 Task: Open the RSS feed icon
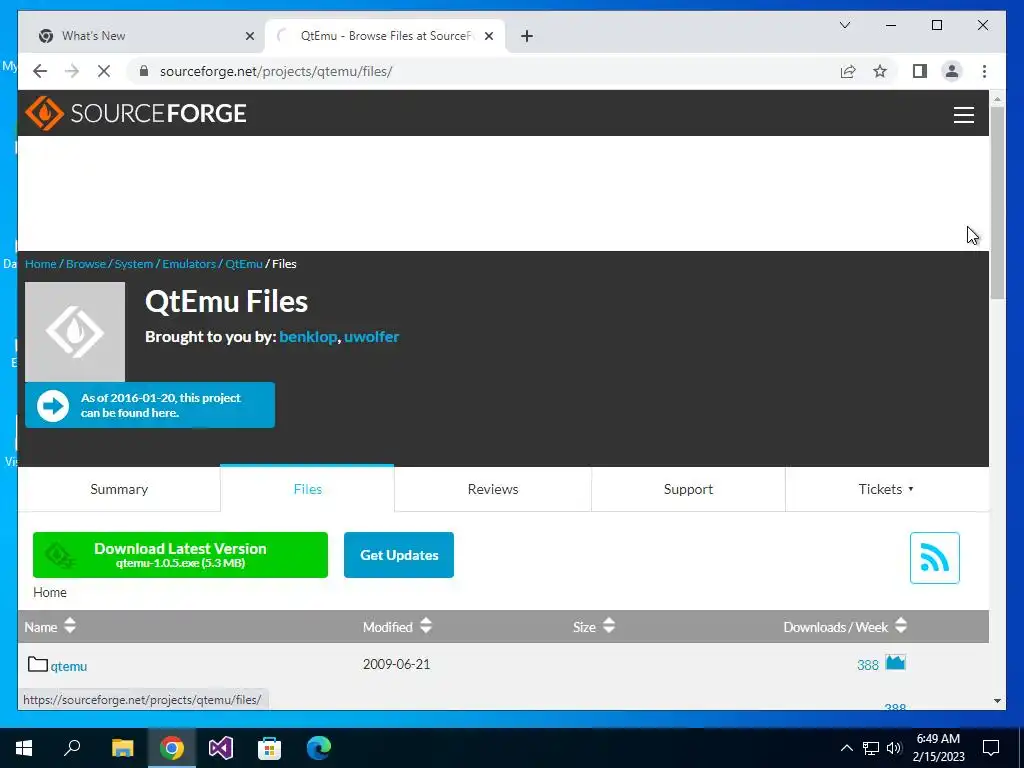935,558
